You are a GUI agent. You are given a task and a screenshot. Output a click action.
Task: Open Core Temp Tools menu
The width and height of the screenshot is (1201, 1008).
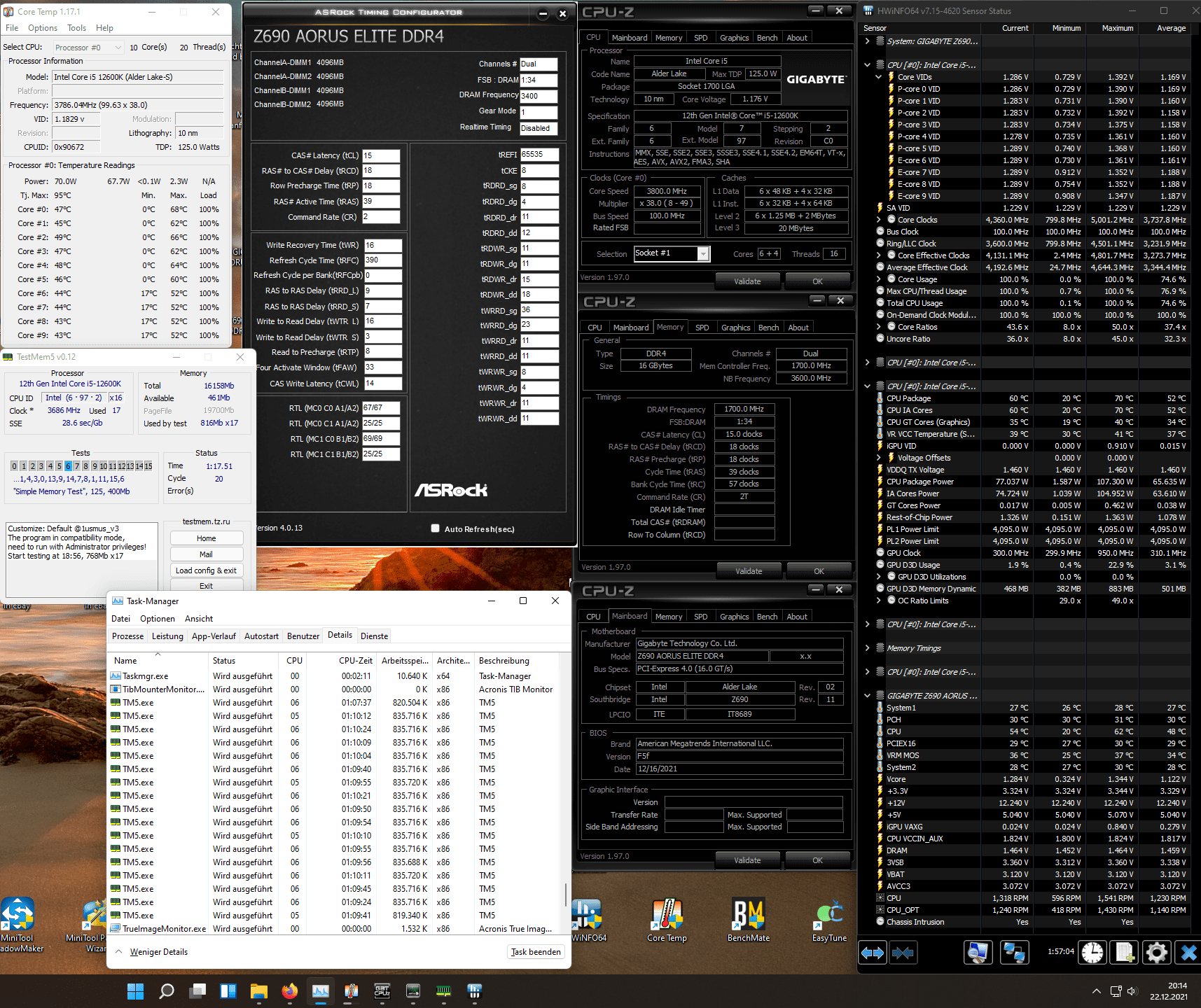coord(77,28)
